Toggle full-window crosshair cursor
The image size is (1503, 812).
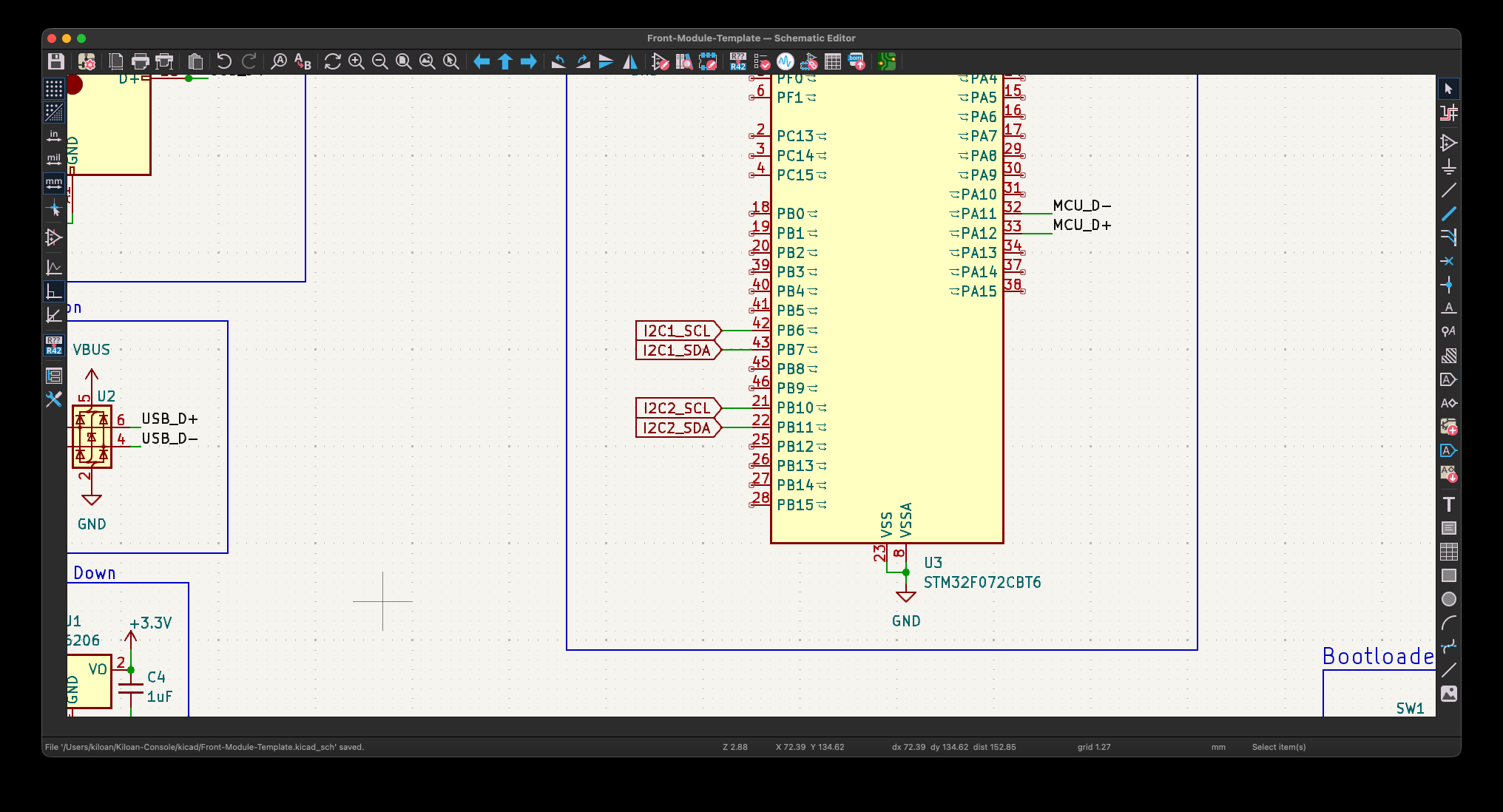point(54,209)
